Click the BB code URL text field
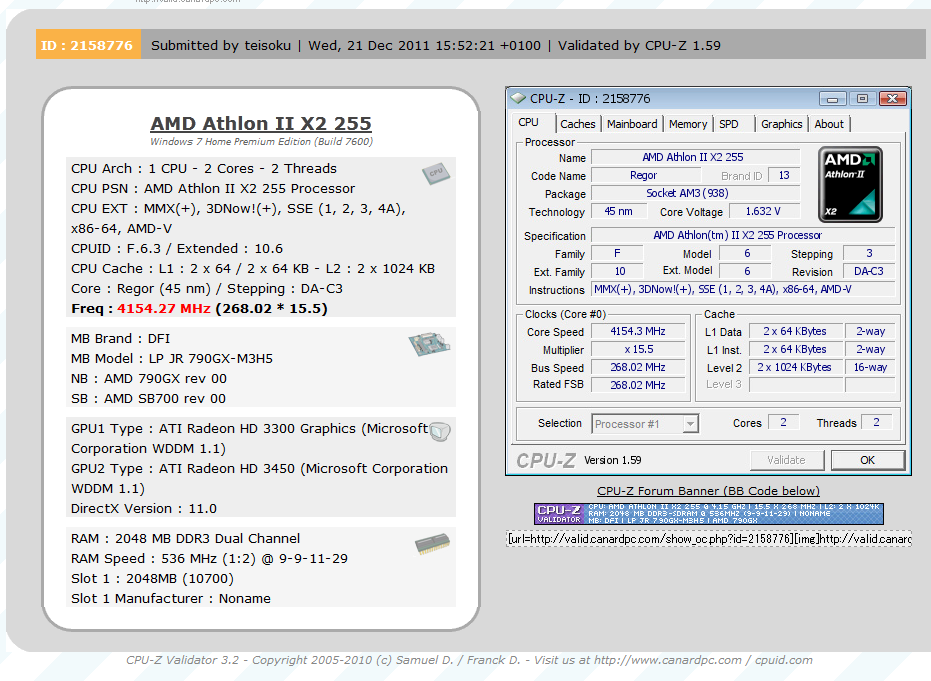 708,539
